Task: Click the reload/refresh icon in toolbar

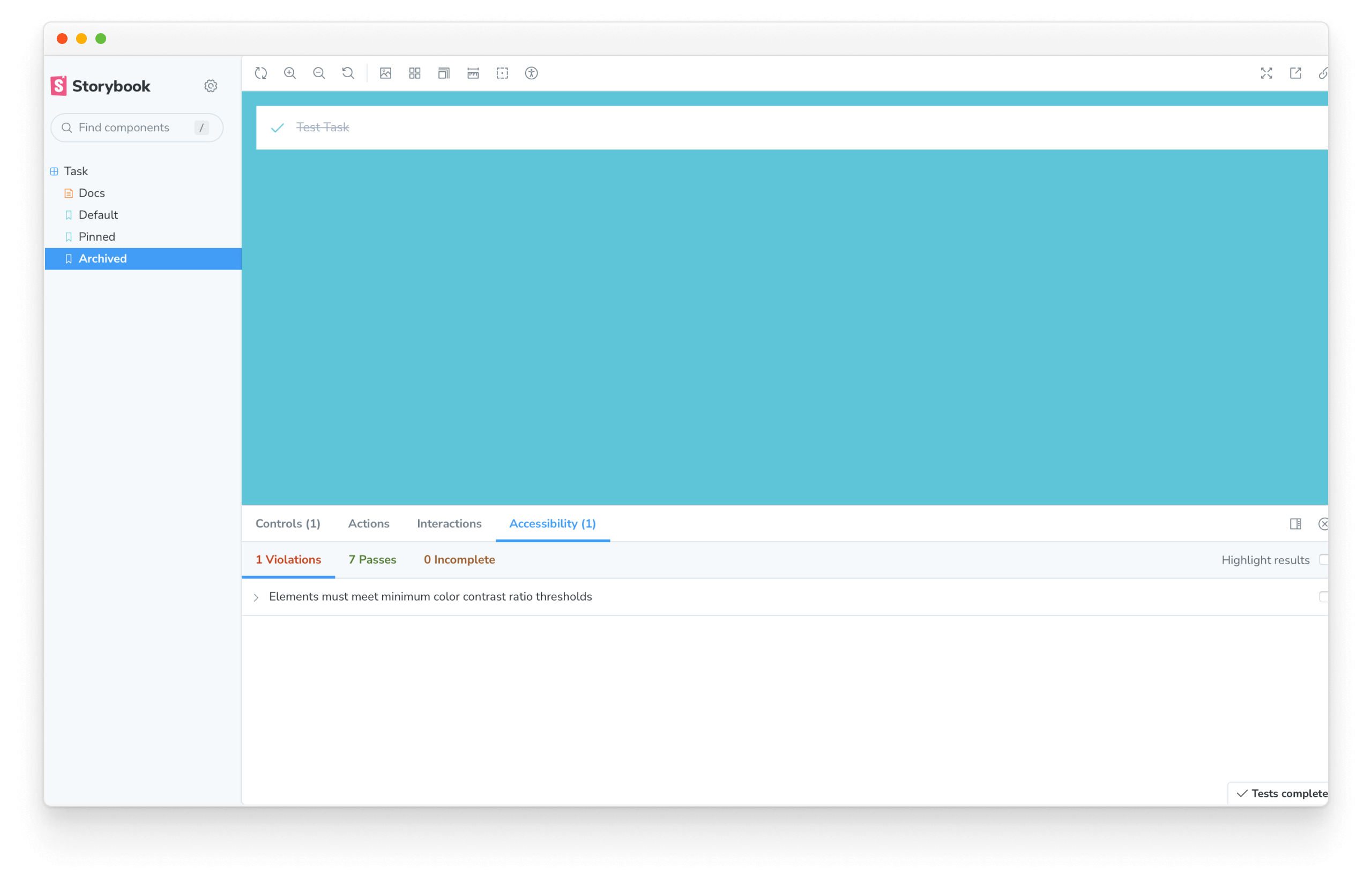Action: tap(261, 73)
